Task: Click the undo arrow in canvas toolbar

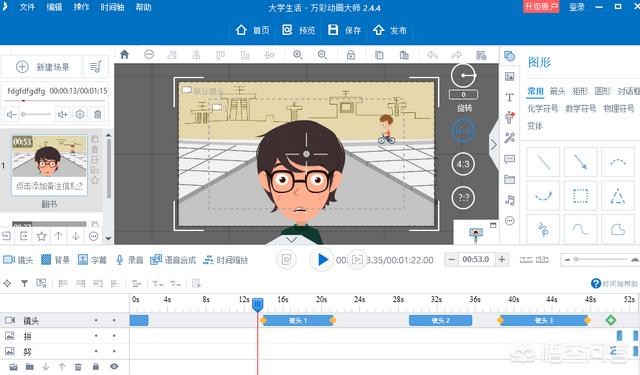Action: tap(432, 55)
